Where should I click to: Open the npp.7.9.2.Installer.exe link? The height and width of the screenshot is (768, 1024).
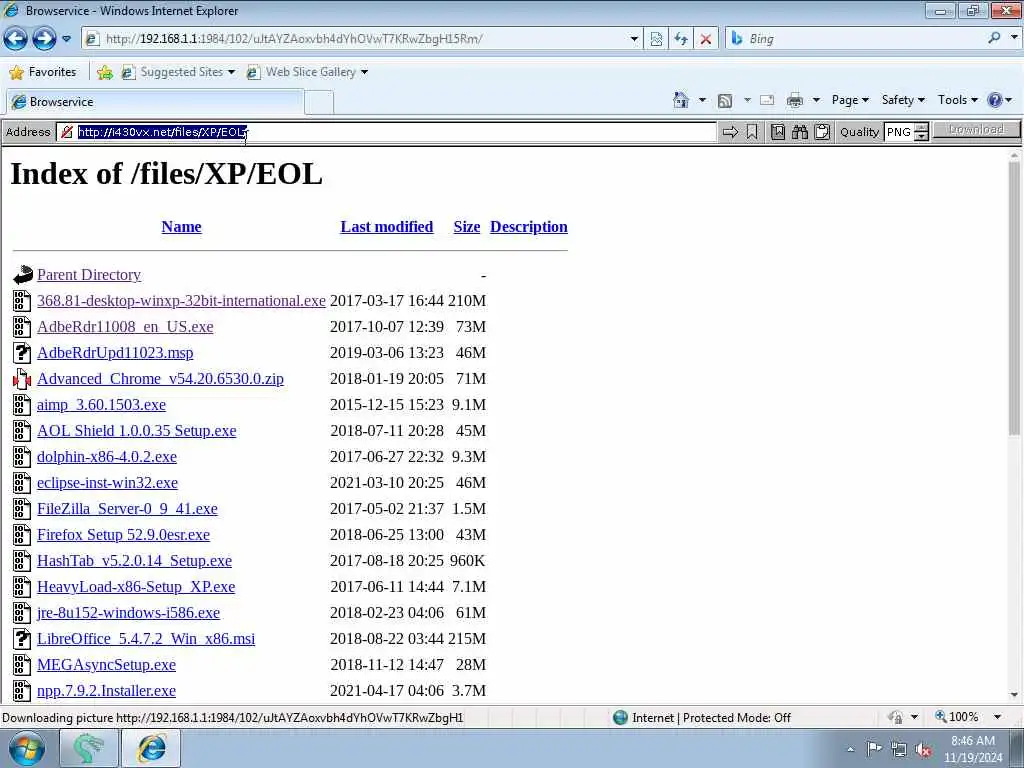click(x=106, y=691)
